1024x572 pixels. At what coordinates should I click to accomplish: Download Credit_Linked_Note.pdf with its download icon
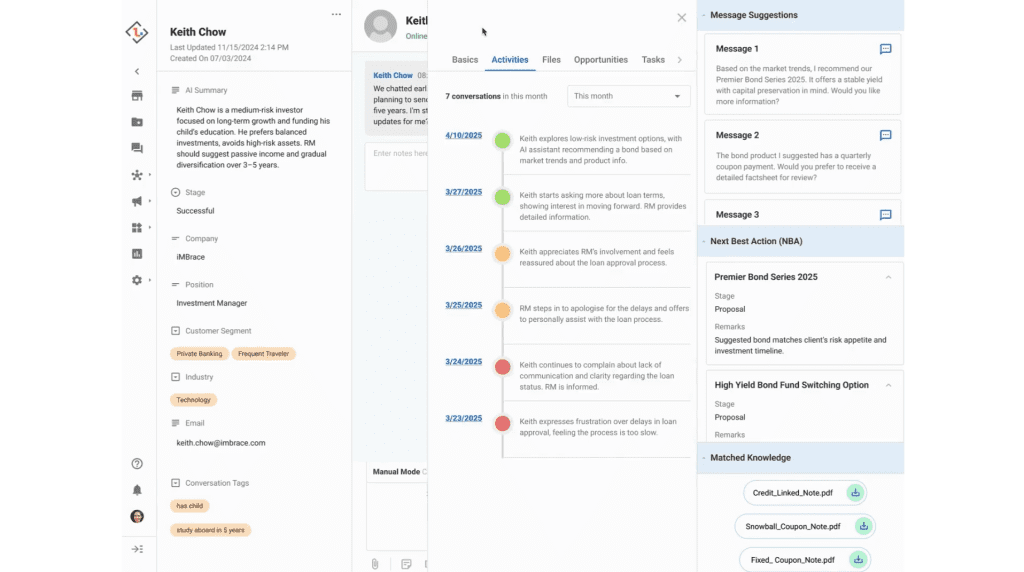coord(855,493)
